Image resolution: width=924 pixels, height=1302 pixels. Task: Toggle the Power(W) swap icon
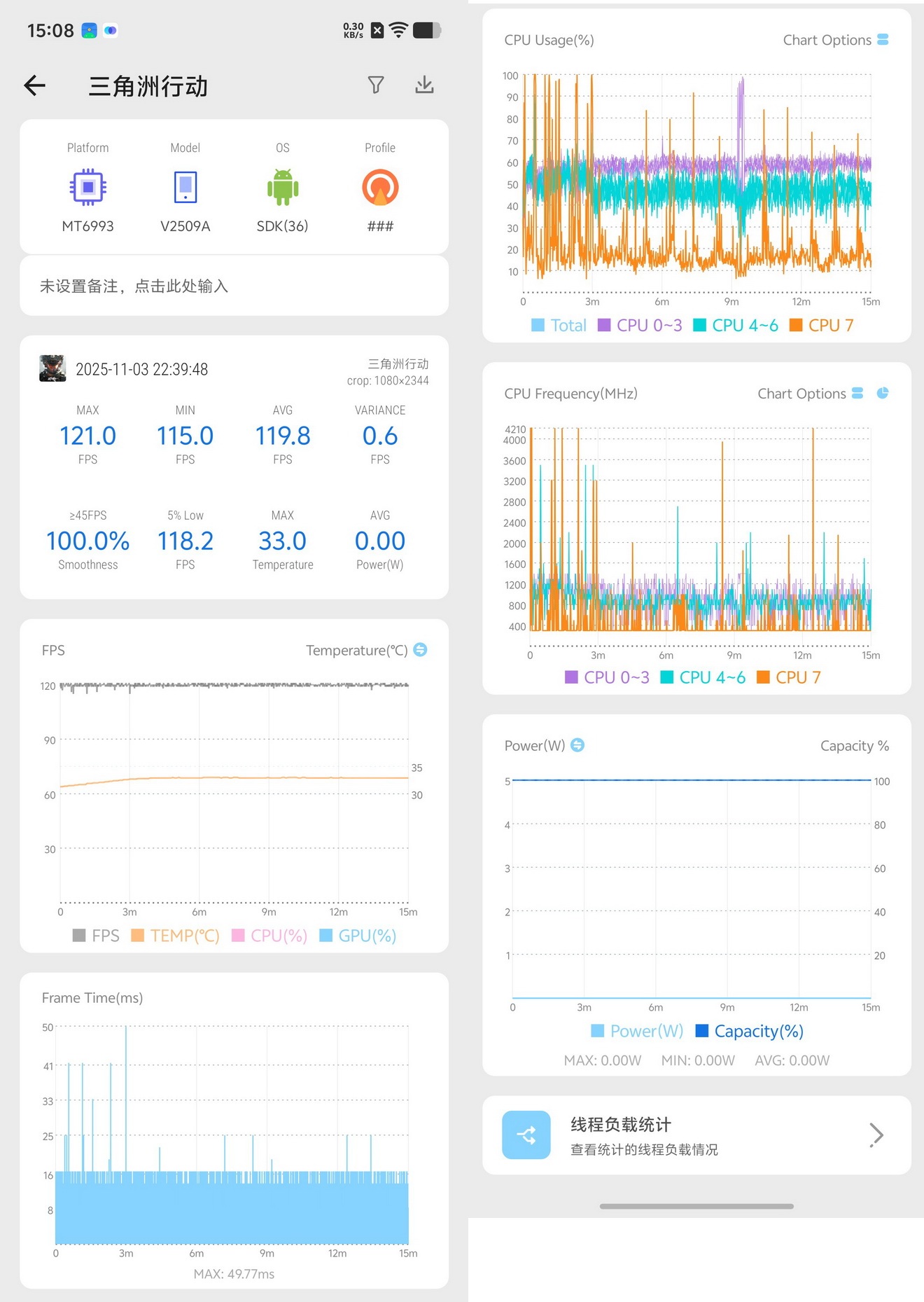(577, 745)
